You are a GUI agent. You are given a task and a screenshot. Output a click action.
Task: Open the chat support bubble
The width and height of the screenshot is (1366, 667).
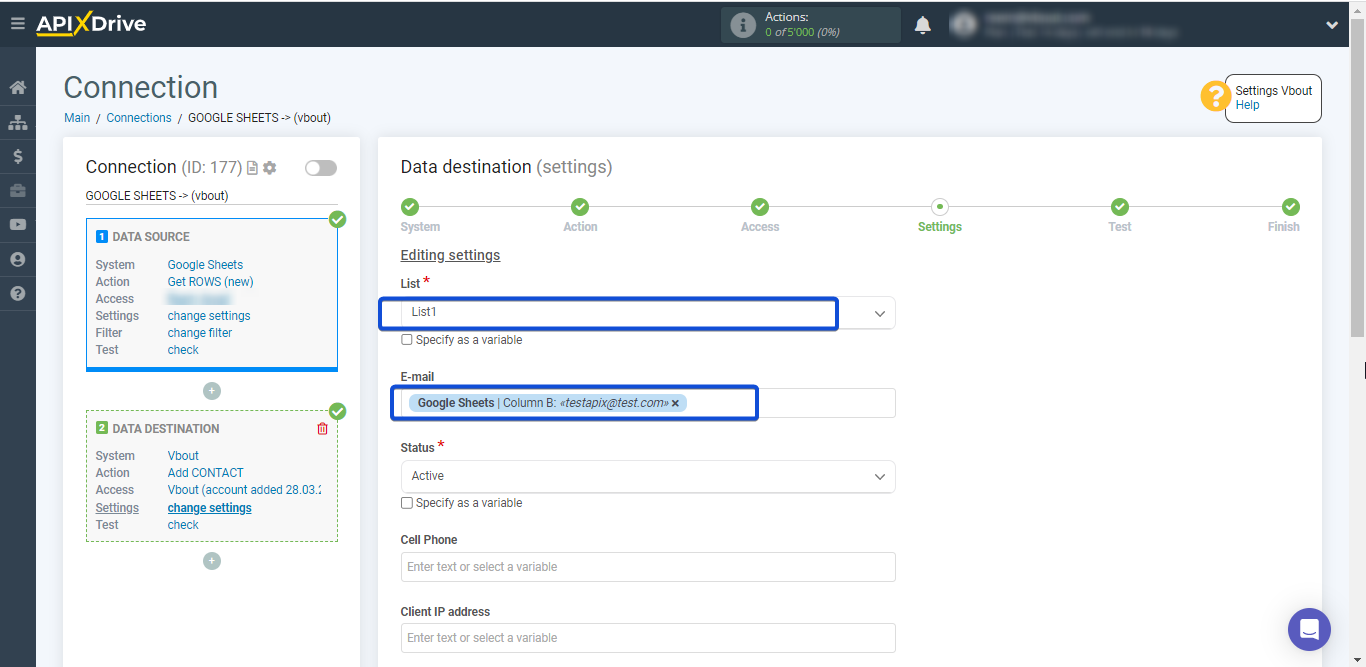click(1309, 629)
